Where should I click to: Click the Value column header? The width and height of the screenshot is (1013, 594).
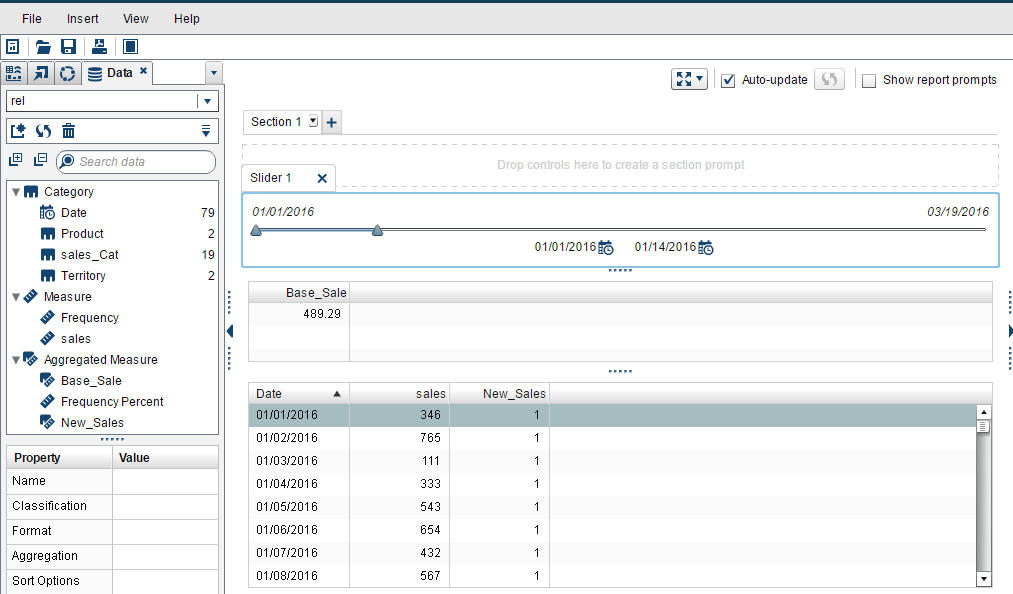(x=165, y=458)
